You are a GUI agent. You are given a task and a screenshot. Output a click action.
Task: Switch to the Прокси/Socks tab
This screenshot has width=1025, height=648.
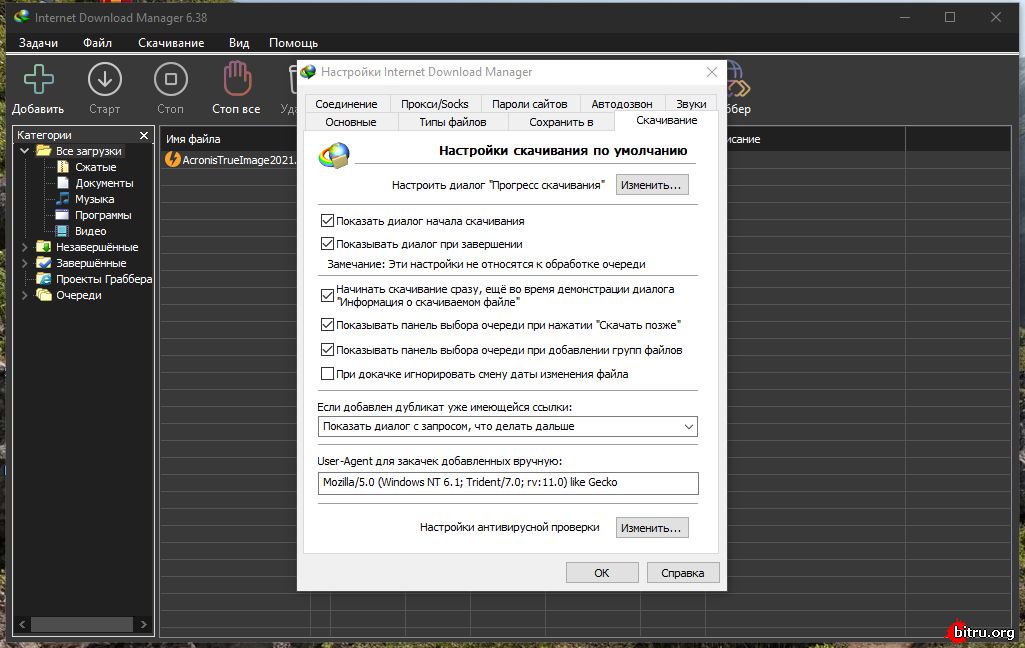[x=435, y=104]
